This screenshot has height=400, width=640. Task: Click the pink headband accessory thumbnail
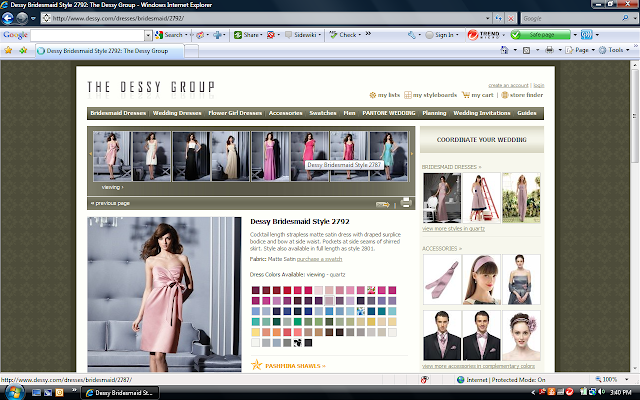coord(482,280)
